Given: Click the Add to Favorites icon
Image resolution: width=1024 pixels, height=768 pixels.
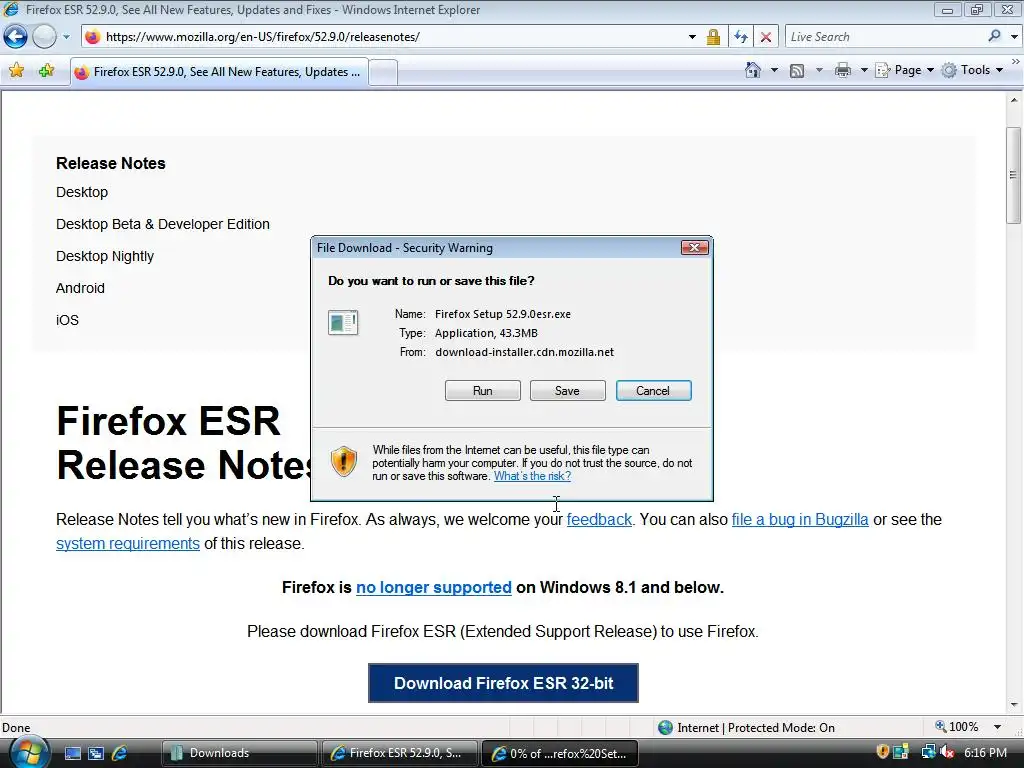Looking at the screenshot, I should coord(46,71).
